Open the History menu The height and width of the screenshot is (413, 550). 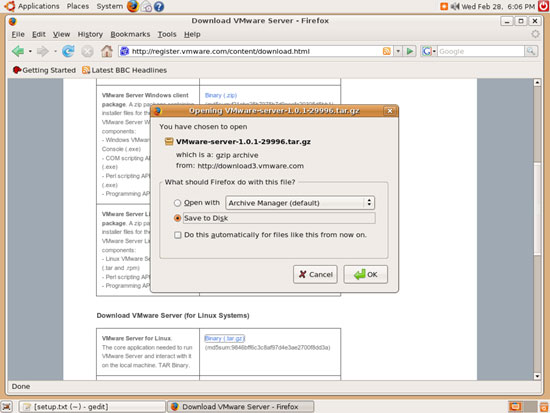(90, 34)
